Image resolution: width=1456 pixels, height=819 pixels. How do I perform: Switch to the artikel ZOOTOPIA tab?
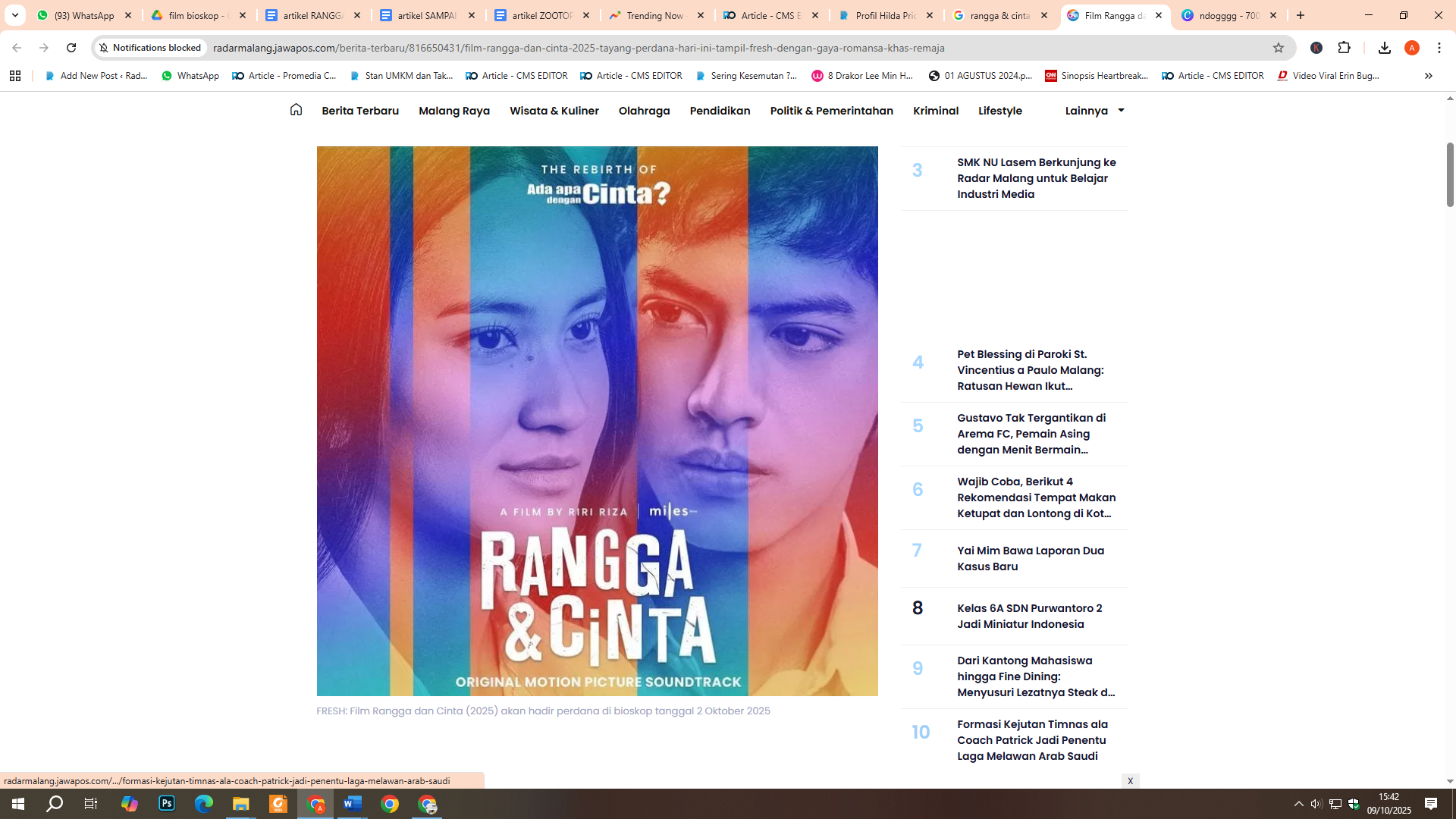tap(542, 15)
